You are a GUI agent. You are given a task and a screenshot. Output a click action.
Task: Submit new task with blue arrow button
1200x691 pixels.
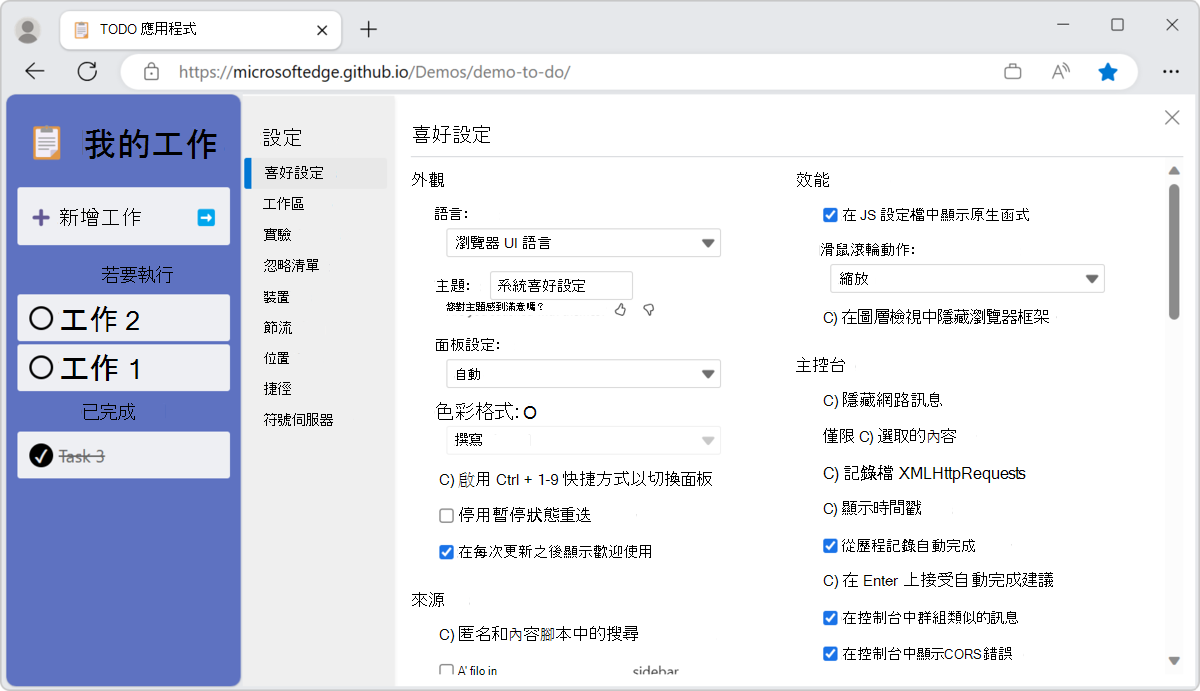pos(206,217)
